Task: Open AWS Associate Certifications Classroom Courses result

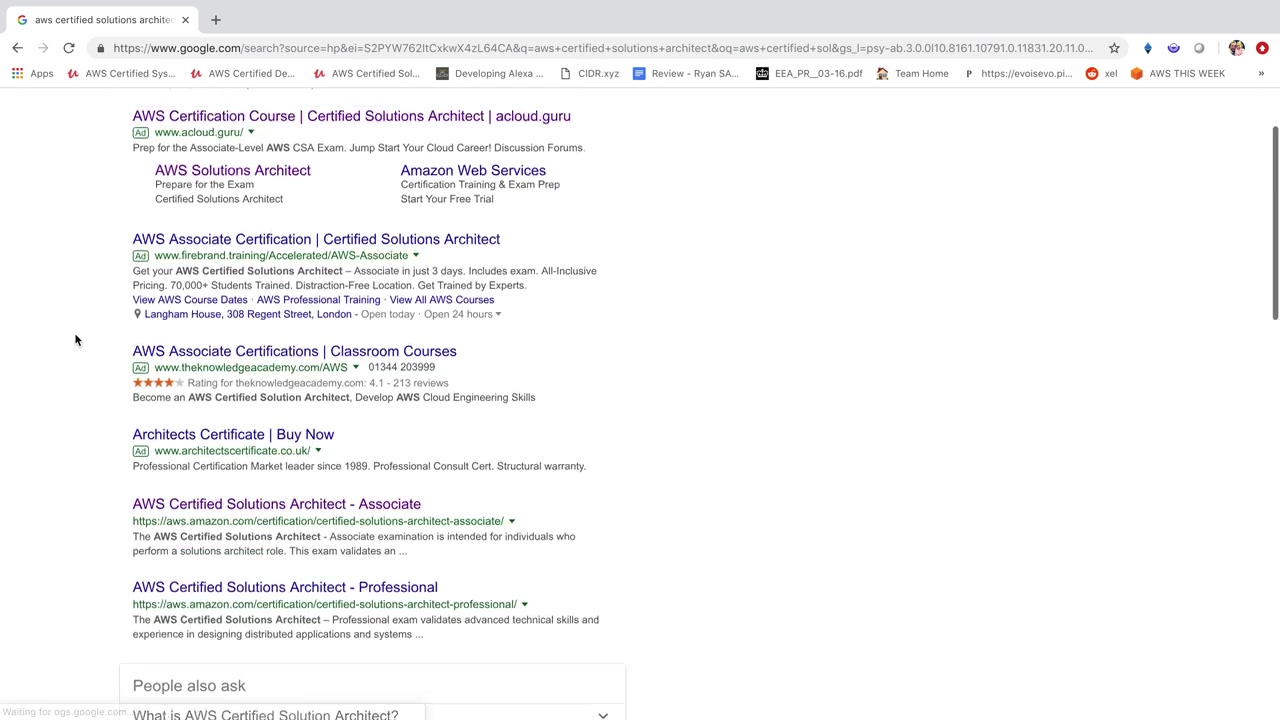Action: click(x=295, y=351)
